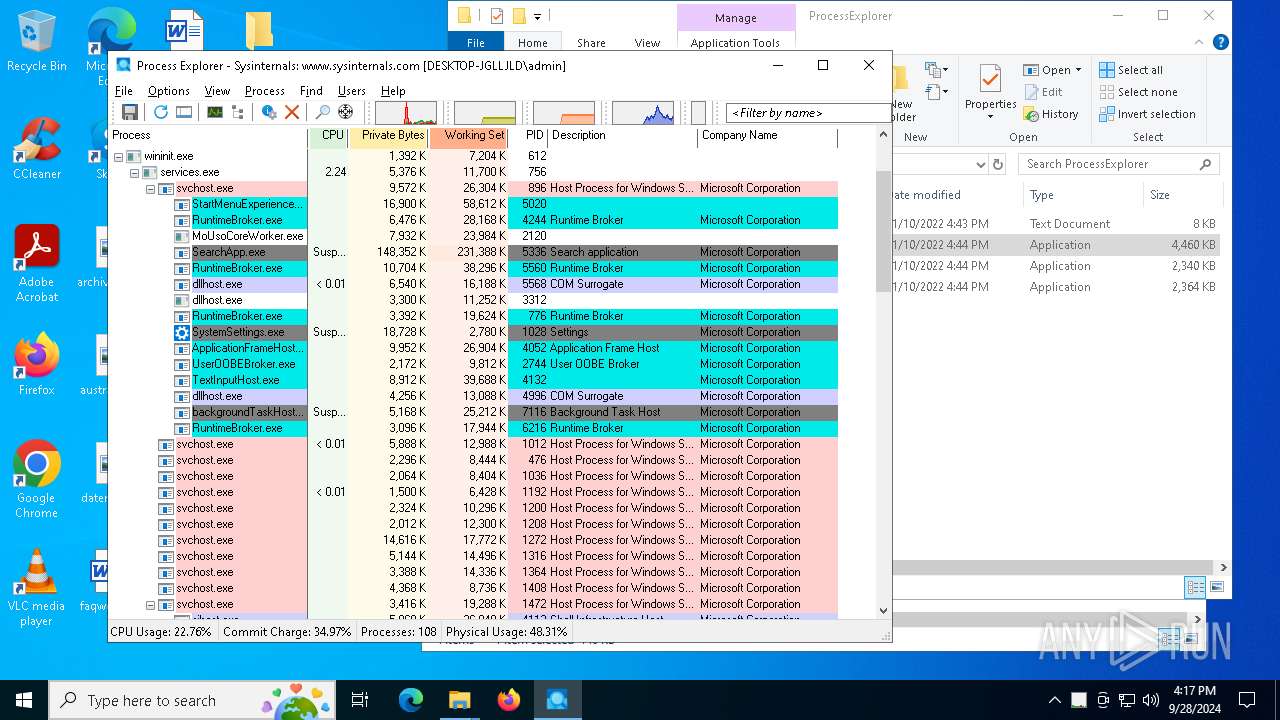Open the Find menu
1280x720 pixels.
tap(311, 91)
